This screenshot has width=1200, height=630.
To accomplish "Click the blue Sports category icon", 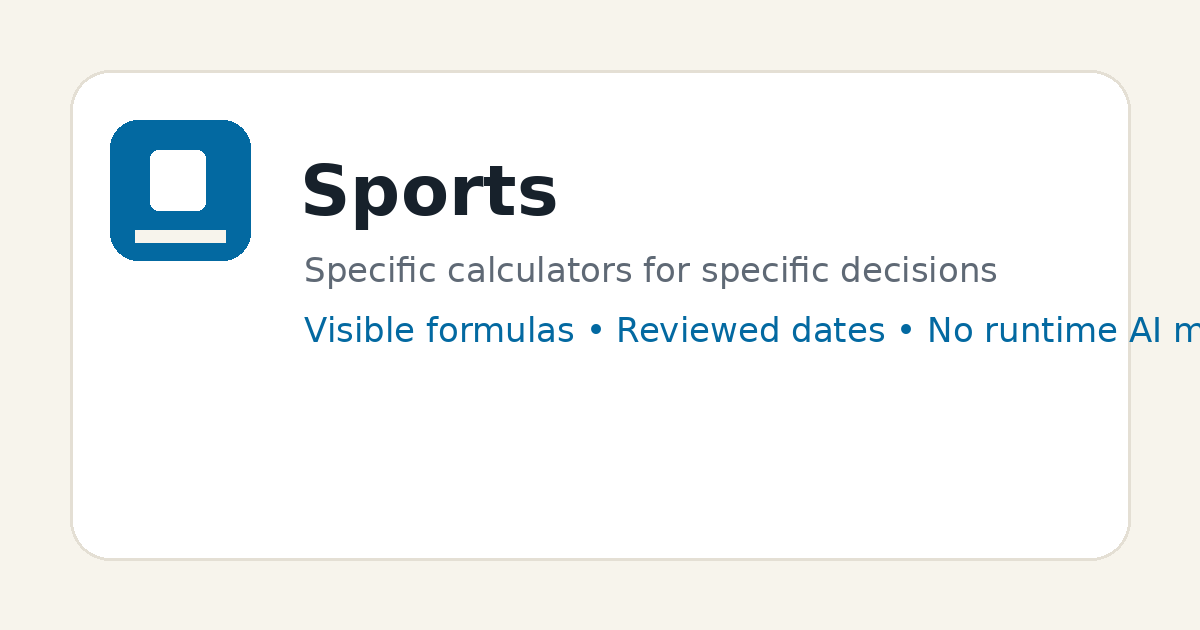I will [180, 190].
